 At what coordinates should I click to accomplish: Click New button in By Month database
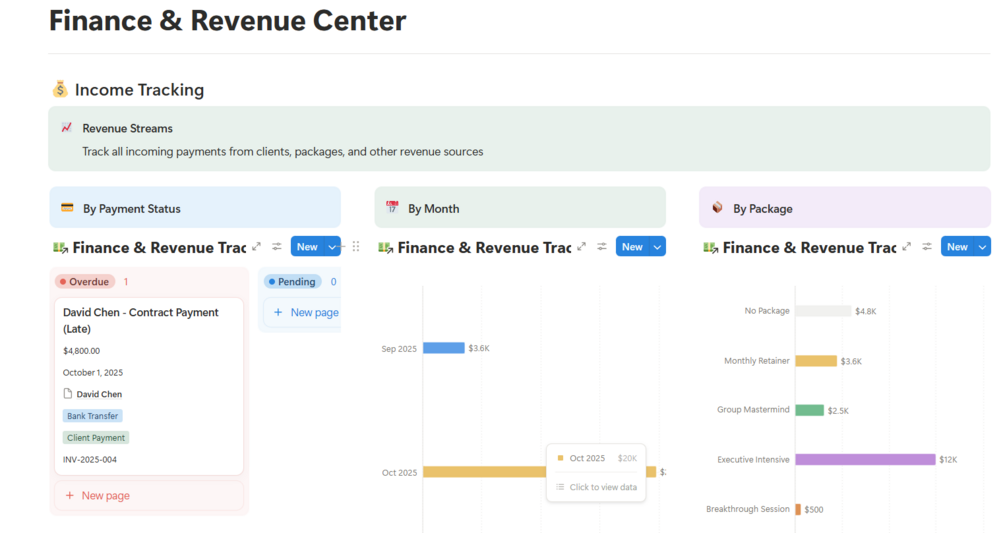pos(632,247)
